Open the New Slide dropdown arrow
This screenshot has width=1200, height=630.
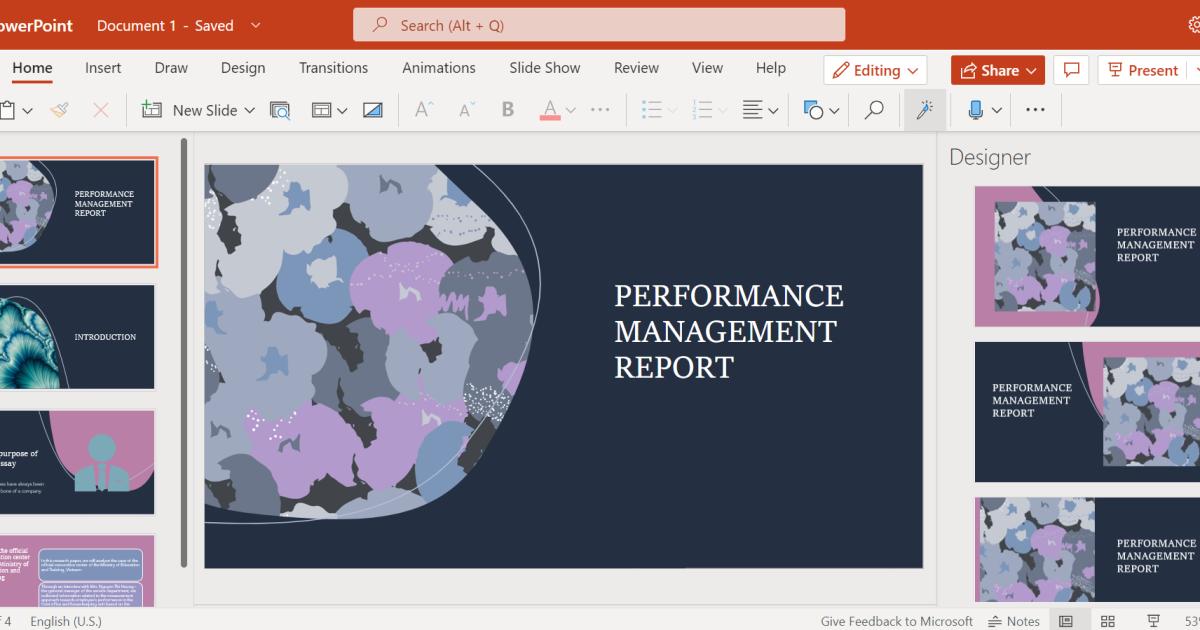click(x=249, y=110)
